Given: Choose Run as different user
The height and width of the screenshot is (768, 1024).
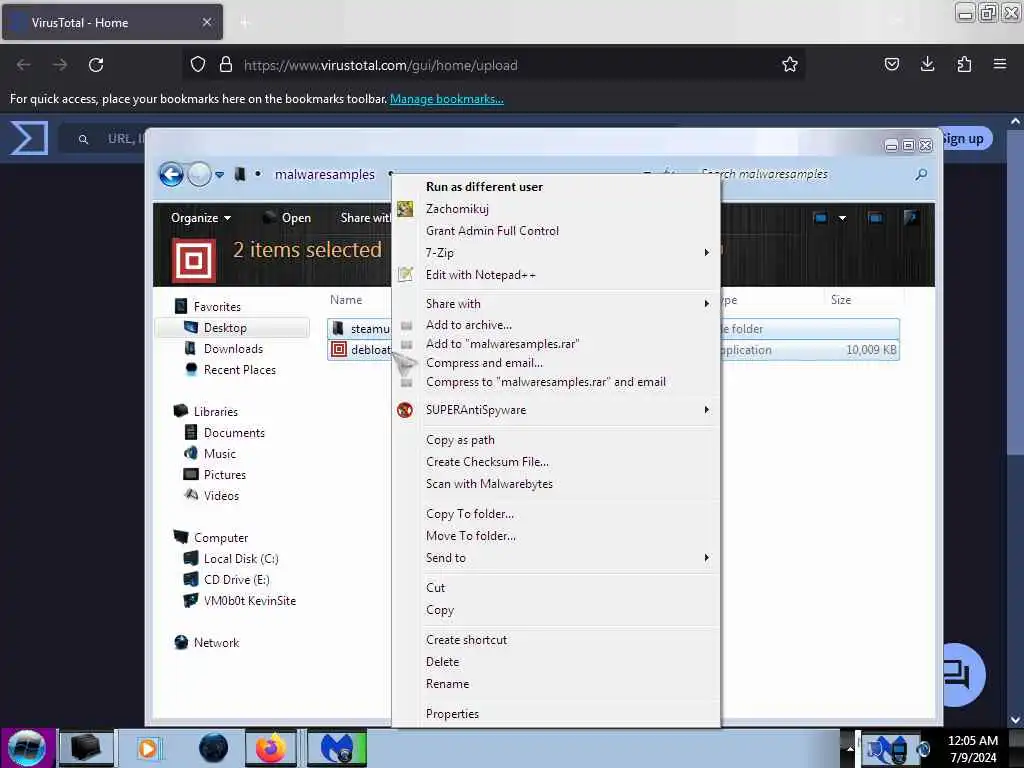Looking at the screenshot, I should pyautogui.click(x=484, y=187).
